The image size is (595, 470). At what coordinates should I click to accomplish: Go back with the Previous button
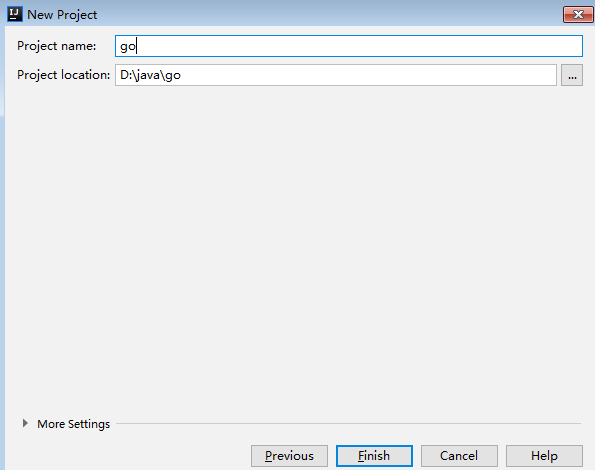(x=289, y=456)
